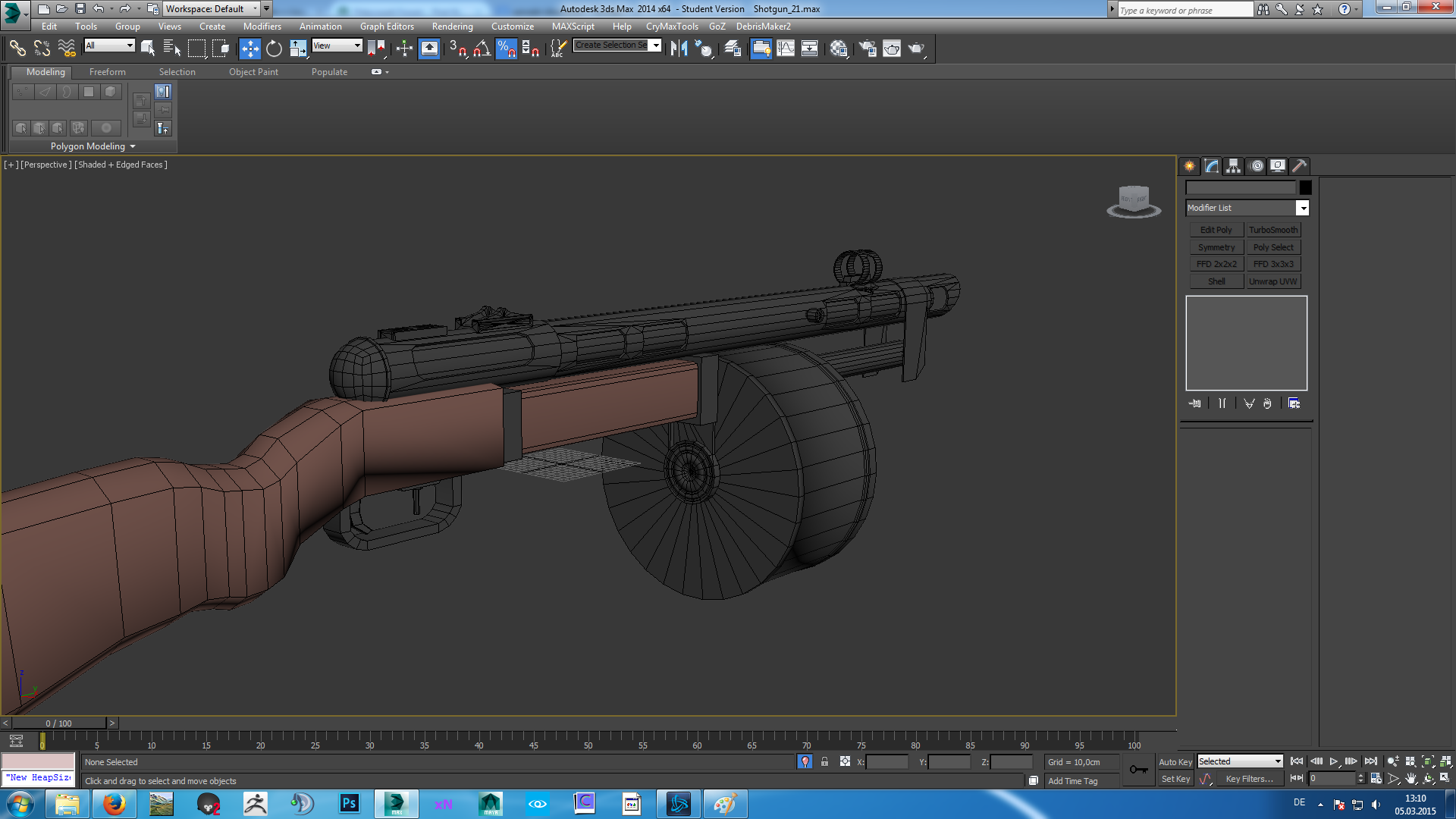Click Configure Modifier Sets icon
Screen dimensions: 1456x819
tap(1294, 403)
